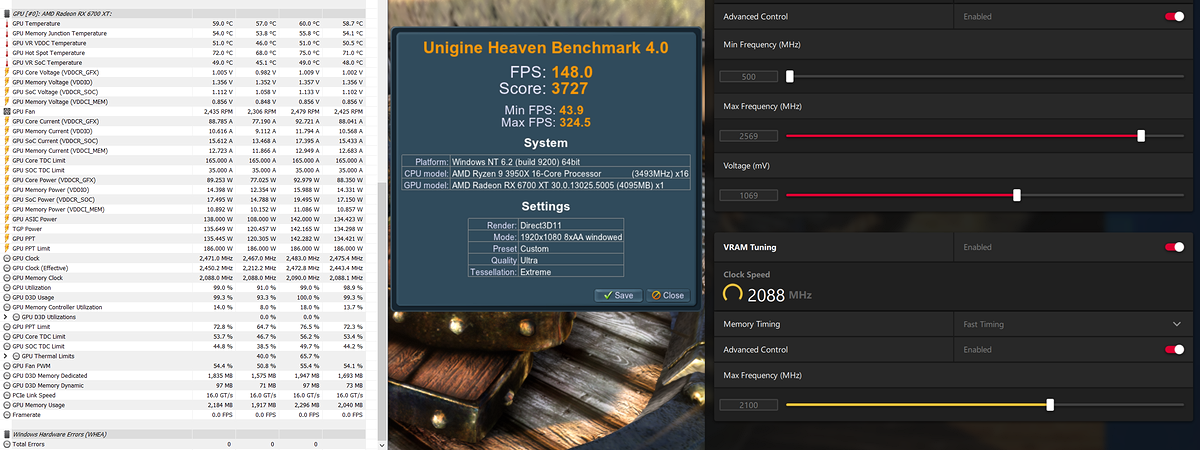Click the circle icon beside GPU Clock (Effective)
This screenshot has height=450, width=1200.
(x=7, y=267)
